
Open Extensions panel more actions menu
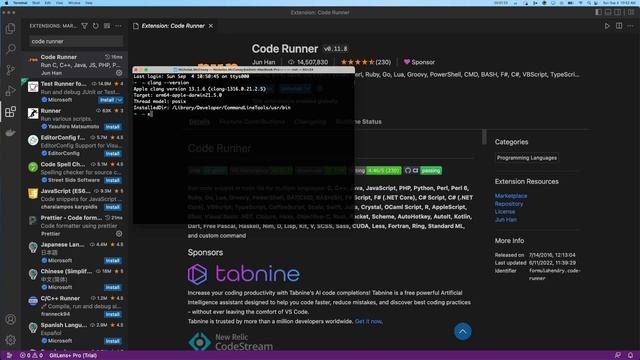pos(118,26)
